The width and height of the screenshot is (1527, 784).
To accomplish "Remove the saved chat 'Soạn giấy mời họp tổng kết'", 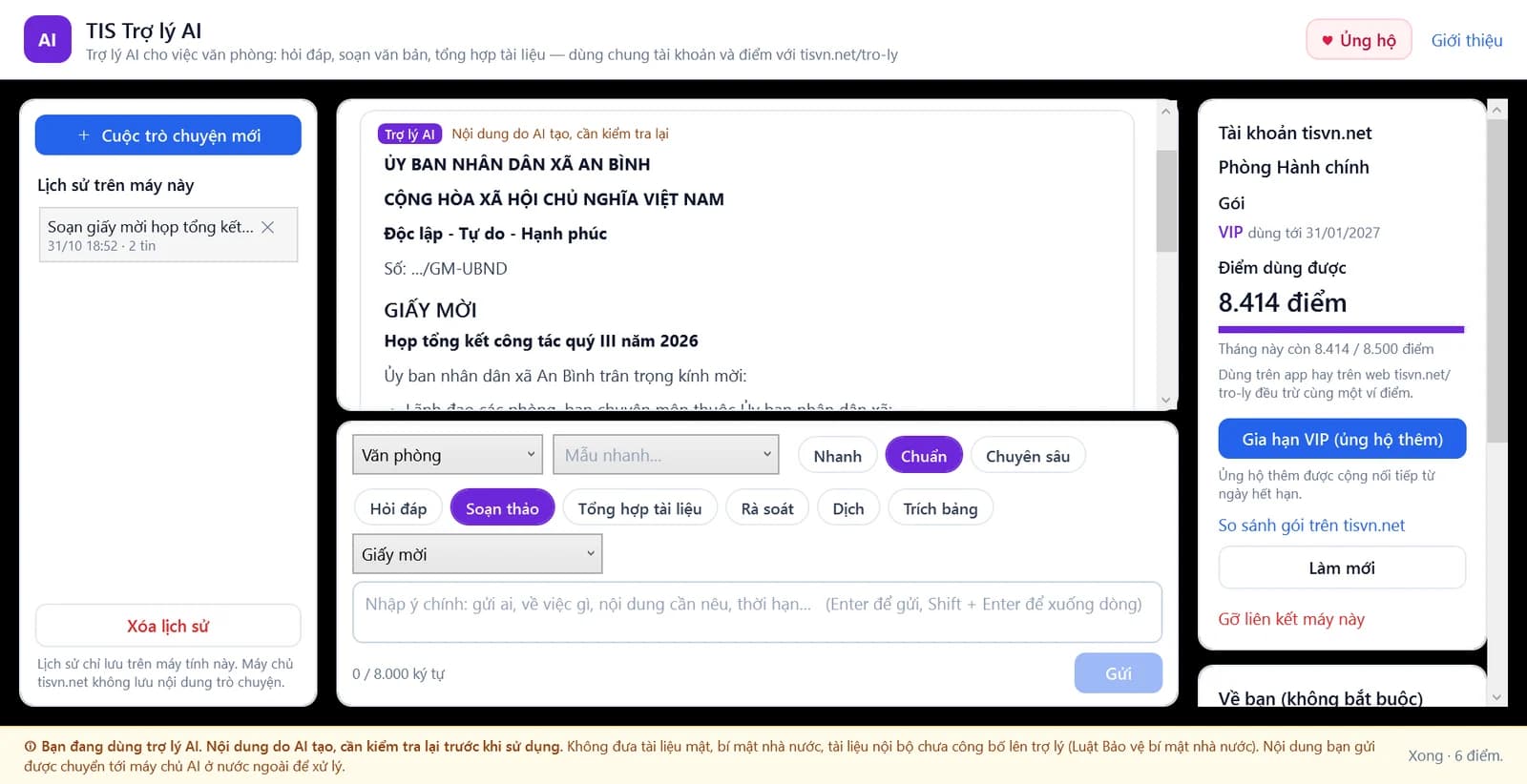I will click(x=268, y=227).
